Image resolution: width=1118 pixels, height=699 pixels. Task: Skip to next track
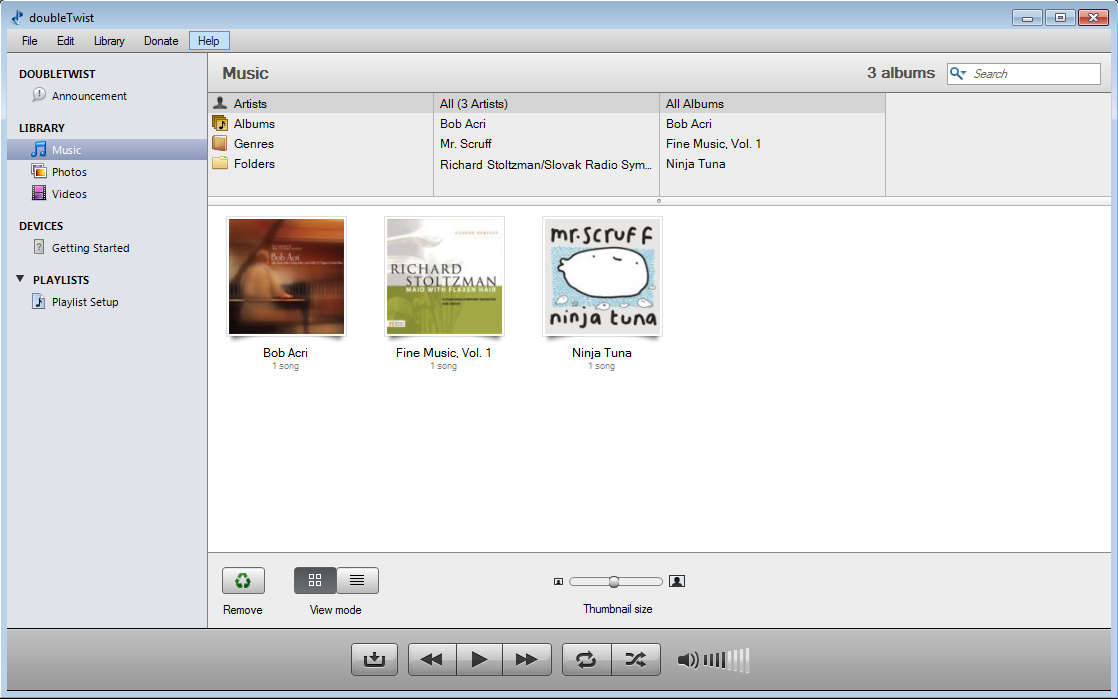point(527,659)
